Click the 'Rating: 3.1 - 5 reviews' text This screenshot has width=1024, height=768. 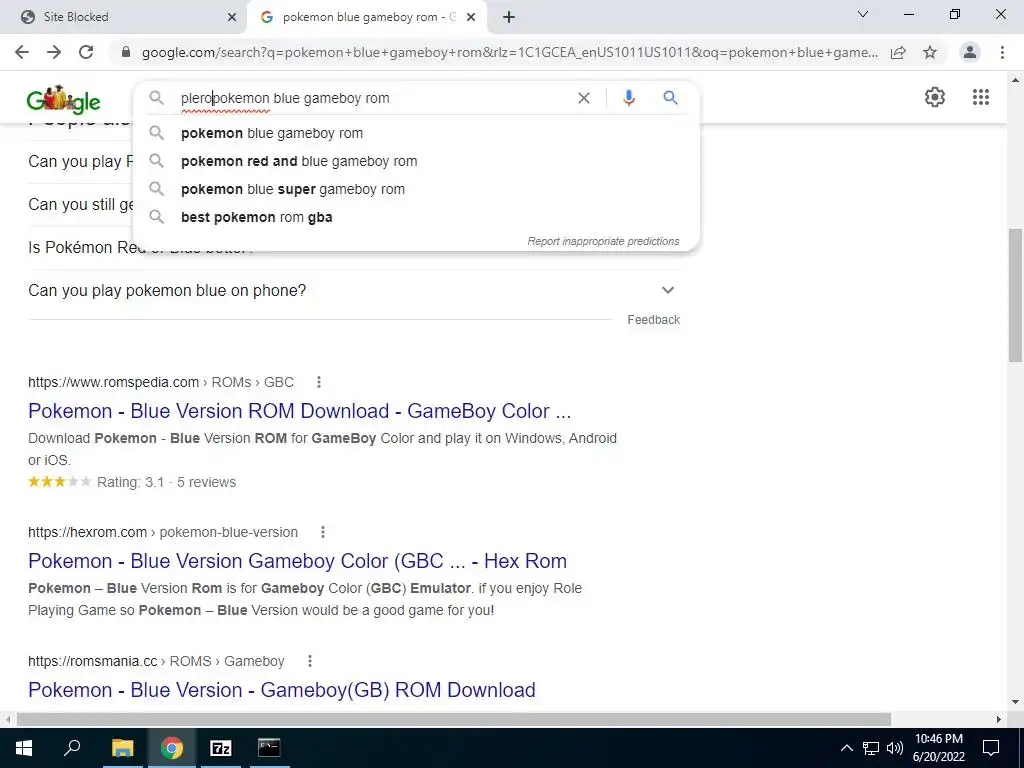click(x=167, y=483)
